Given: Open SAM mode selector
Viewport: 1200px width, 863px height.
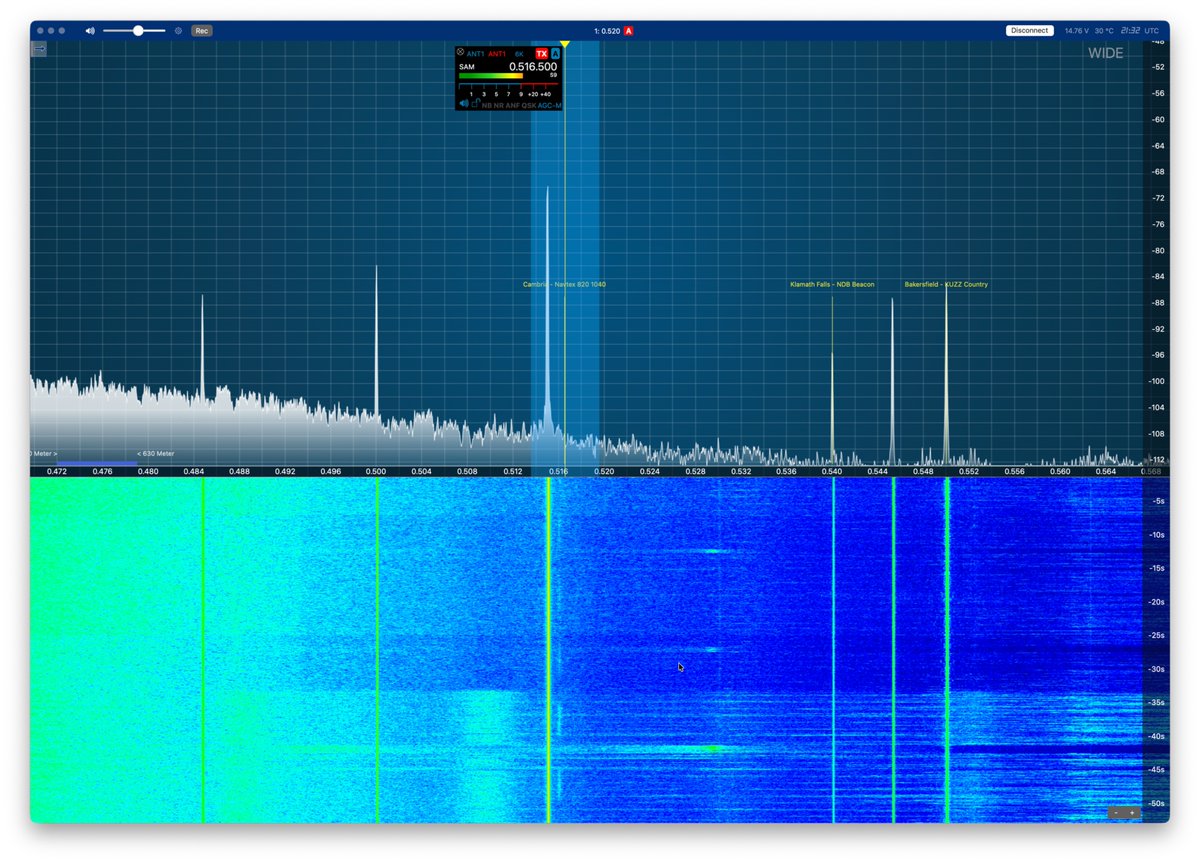Looking at the screenshot, I should [467, 67].
